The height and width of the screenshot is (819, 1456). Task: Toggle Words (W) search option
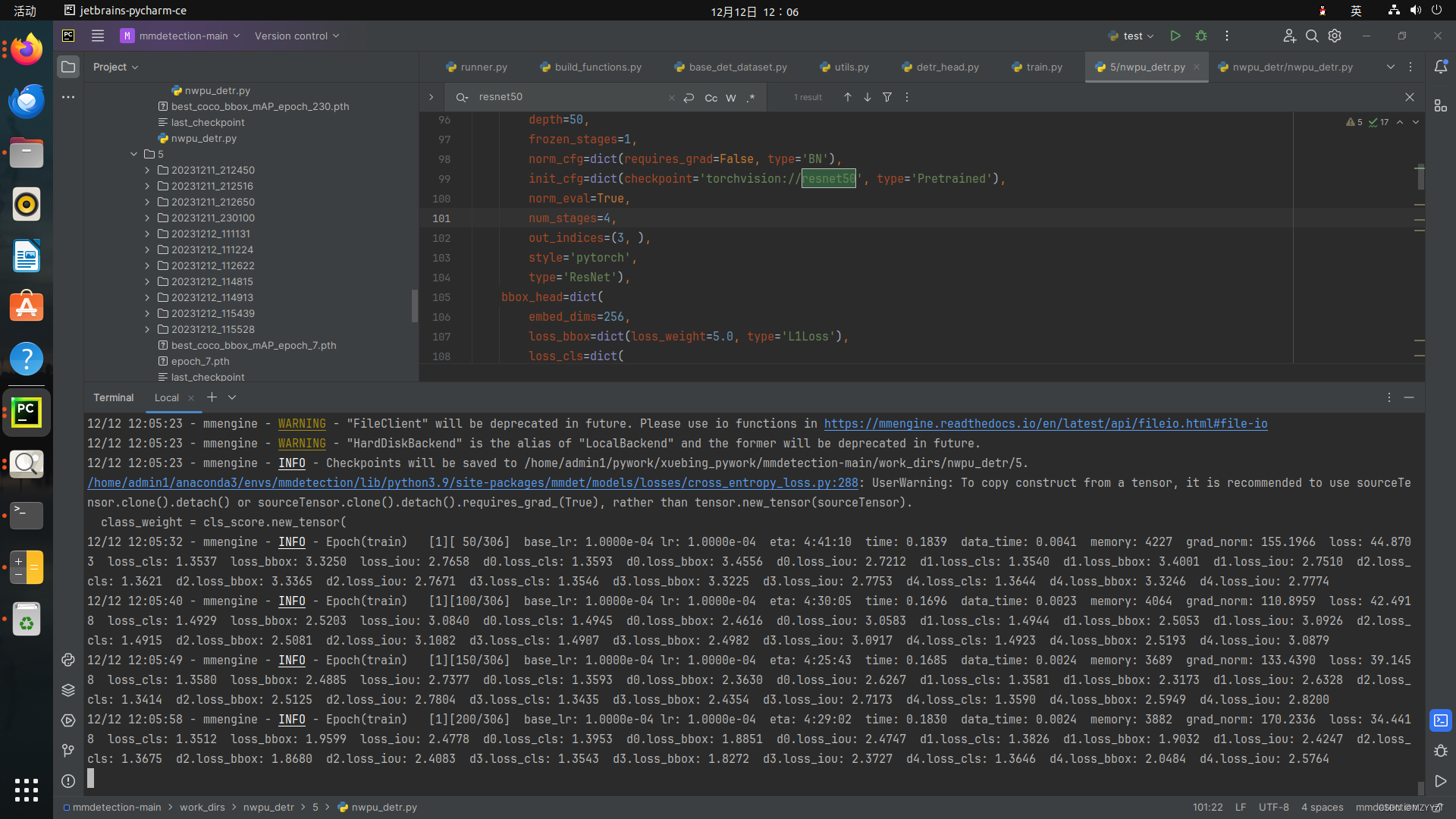731,98
